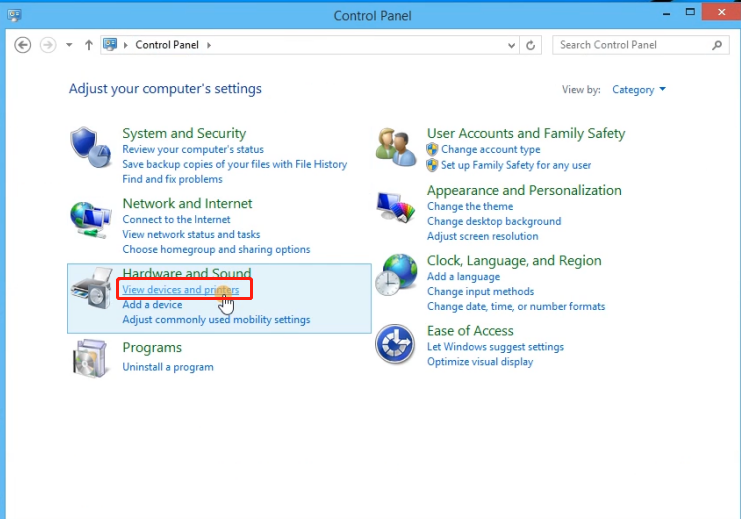The width and height of the screenshot is (741, 519).
Task: Click the Ease of Access icon
Action: click(x=395, y=344)
